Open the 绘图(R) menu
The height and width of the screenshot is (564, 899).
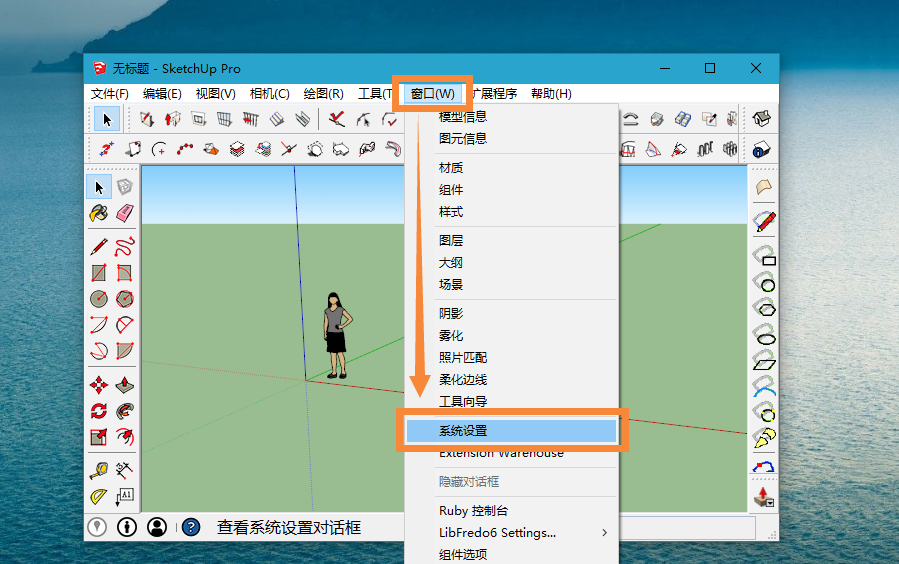pyautogui.click(x=323, y=93)
